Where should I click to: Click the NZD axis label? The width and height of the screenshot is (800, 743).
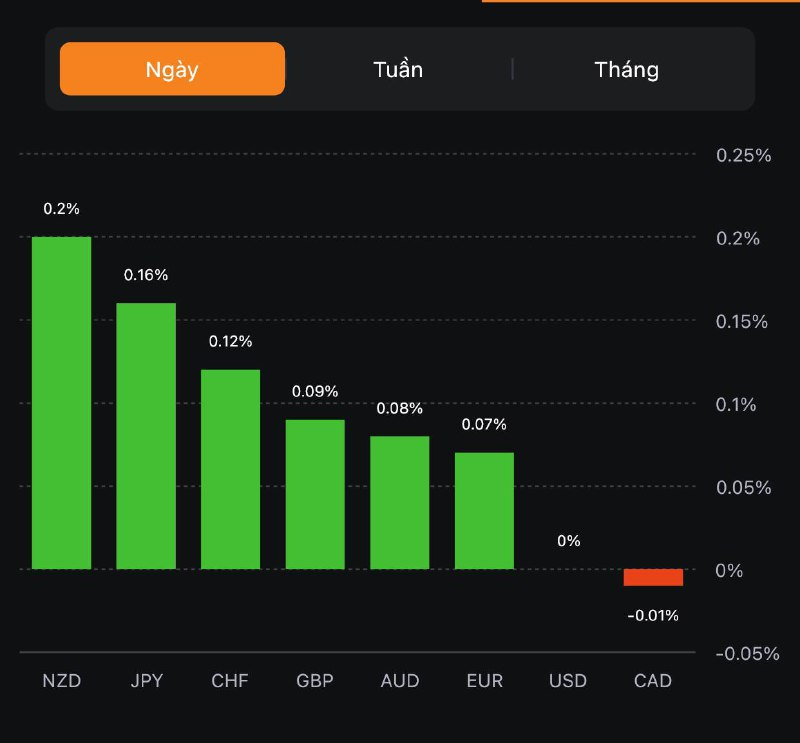pos(61,681)
